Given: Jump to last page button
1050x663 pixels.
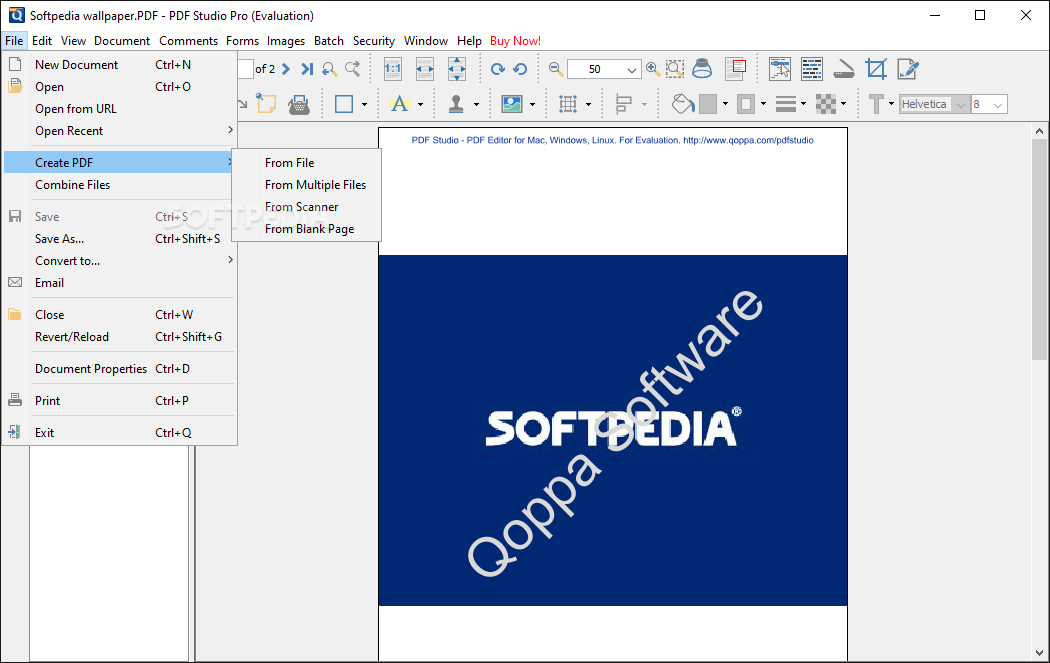Looking at the screenshot, I should click(307, 69).
